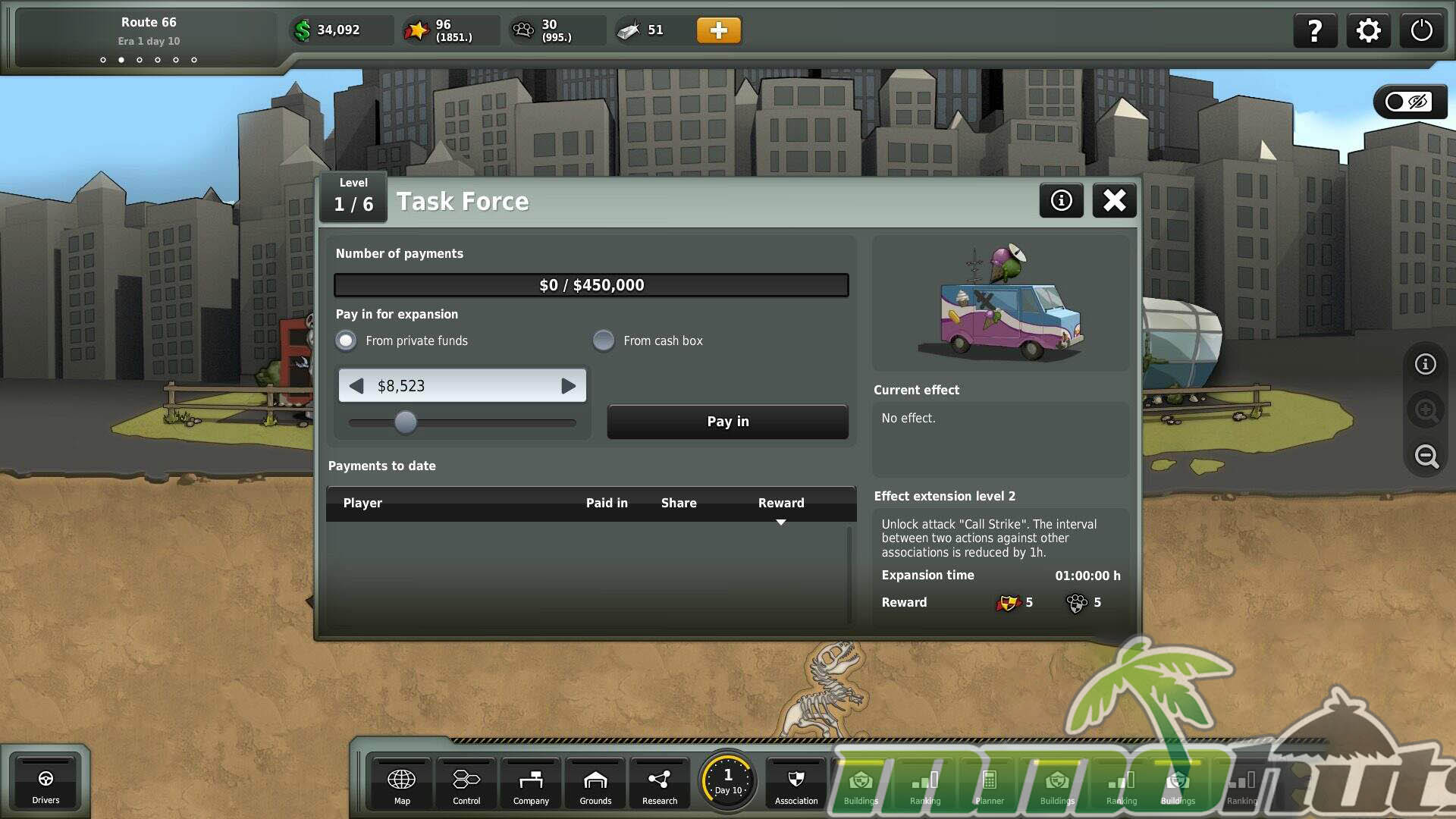Viewport: 1456px width, 819px height.
Task: Select From private funds option
Action: [347, 340]
